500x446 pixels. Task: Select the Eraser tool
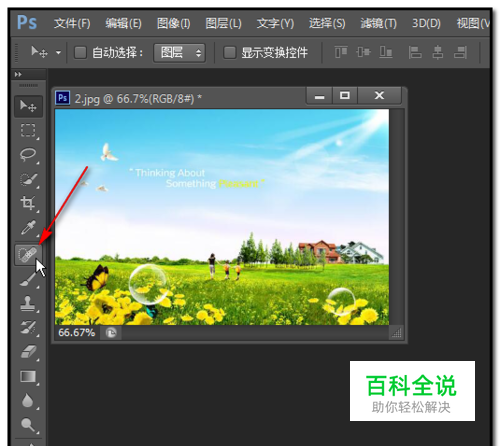point(28,352)
